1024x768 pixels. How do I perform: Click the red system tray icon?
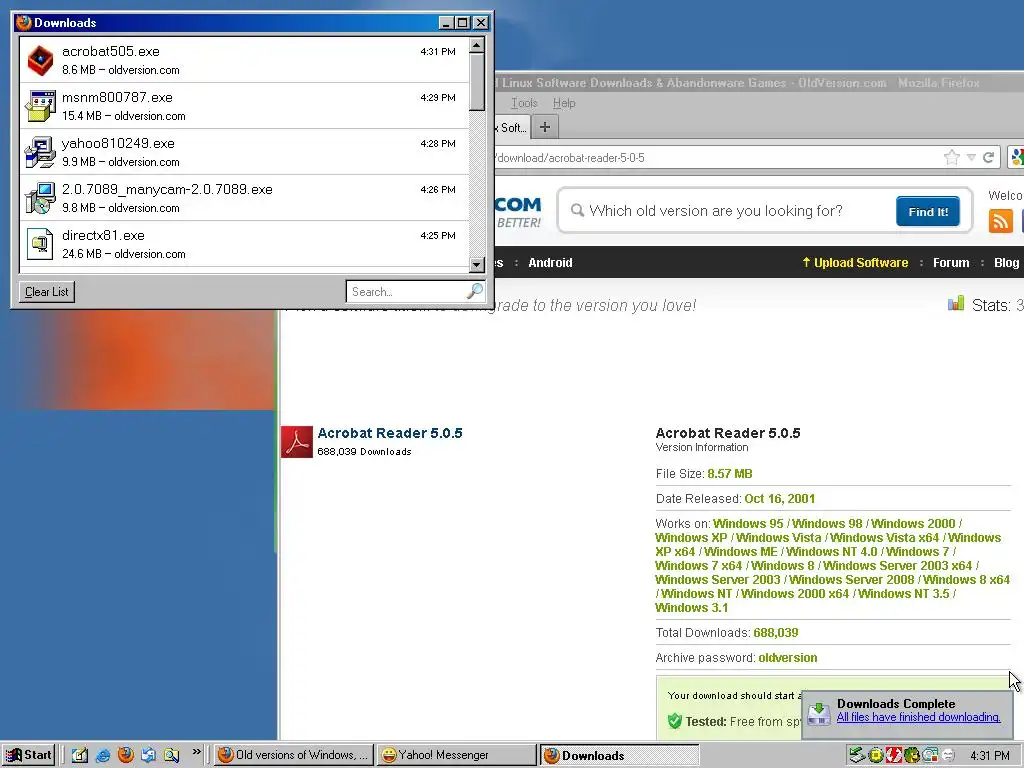893,756
